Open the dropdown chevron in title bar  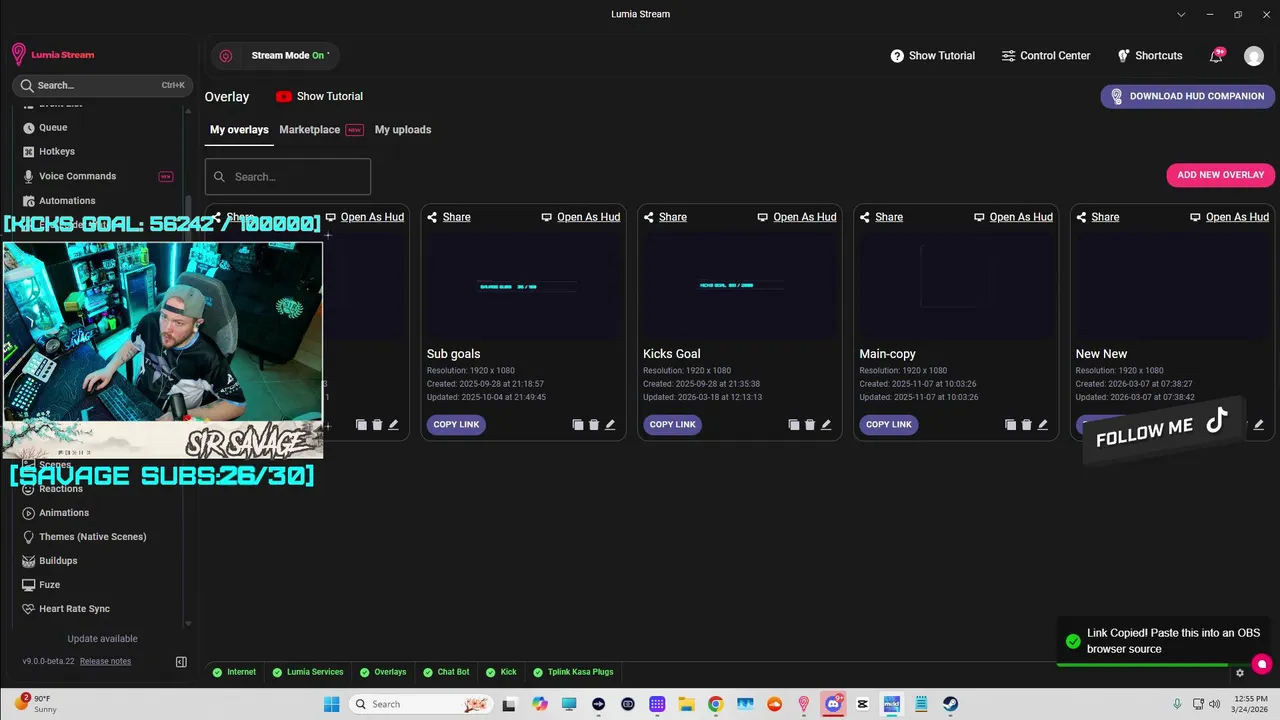pos(1181,14)
